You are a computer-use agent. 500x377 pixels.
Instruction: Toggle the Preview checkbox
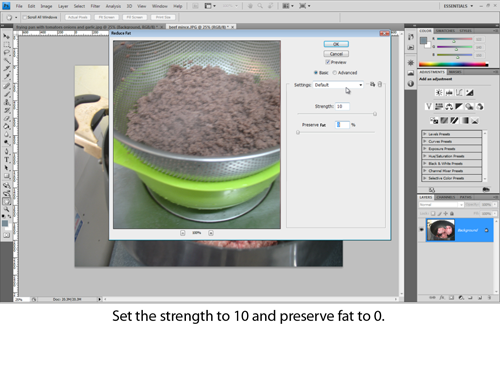328,62
